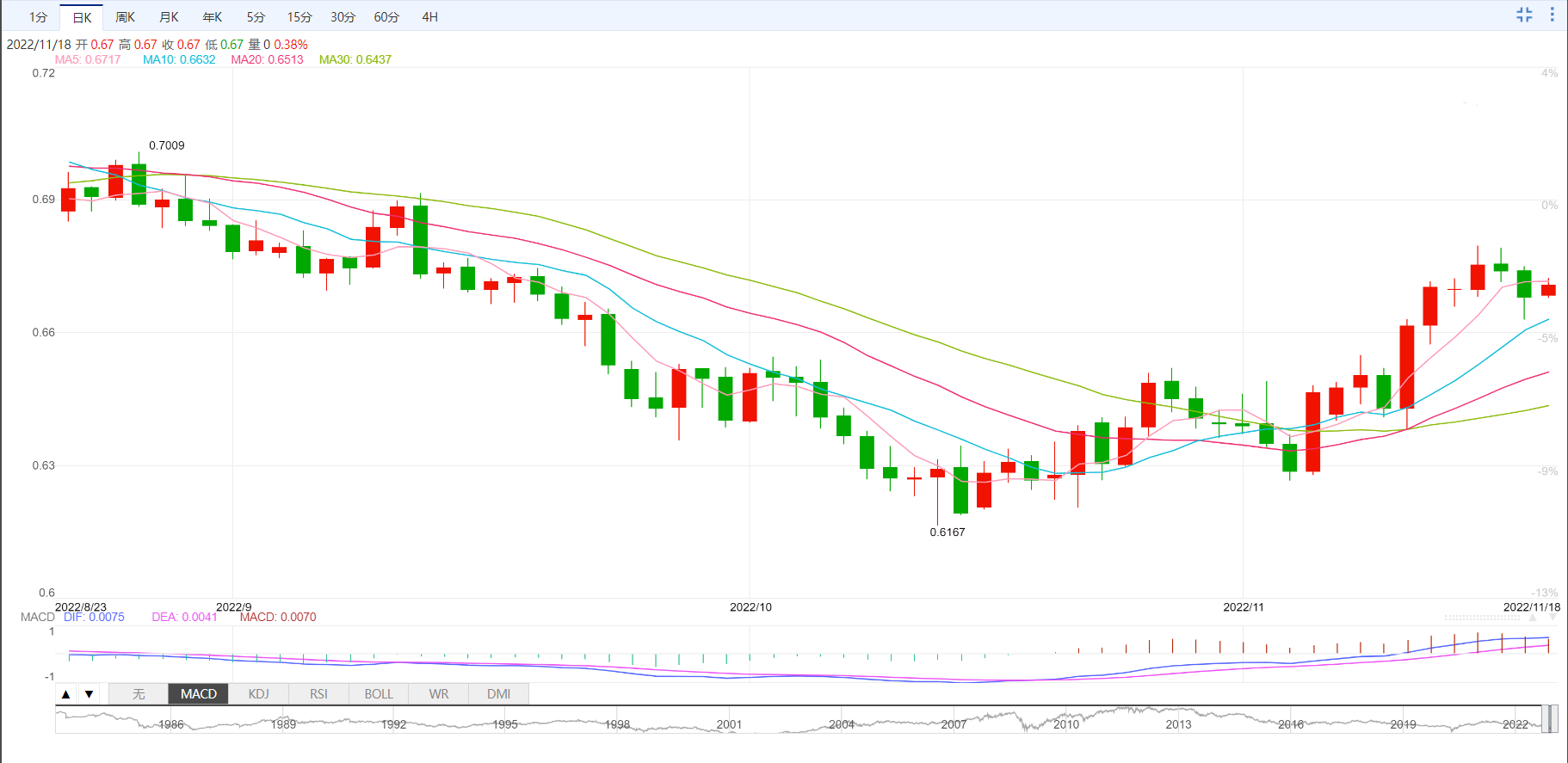Switch to the 1分 chart tab
This screenshot has height=763, width=1568.
click(38, 17)
